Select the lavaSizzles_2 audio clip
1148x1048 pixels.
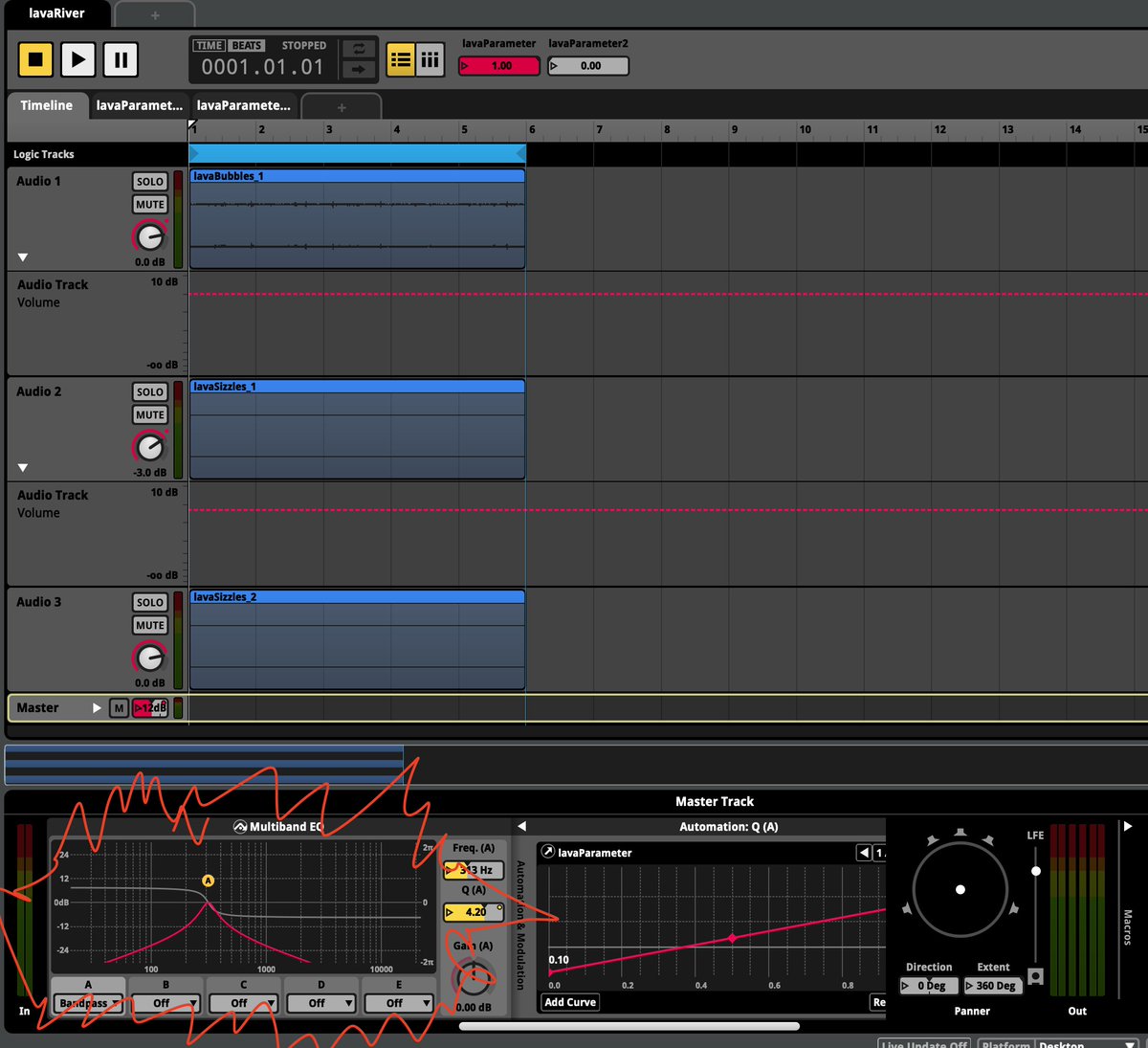tap(357, 640)
